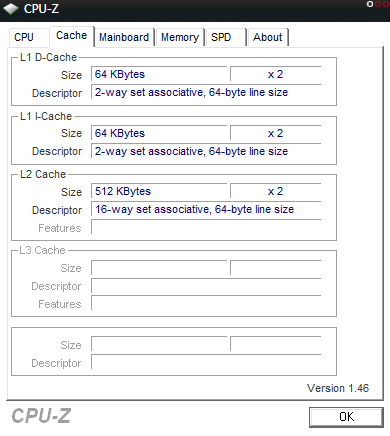Click the CPU-Z title bar diamond icon
Viewport: 390px width, 436px height.
tap(11, 9)
